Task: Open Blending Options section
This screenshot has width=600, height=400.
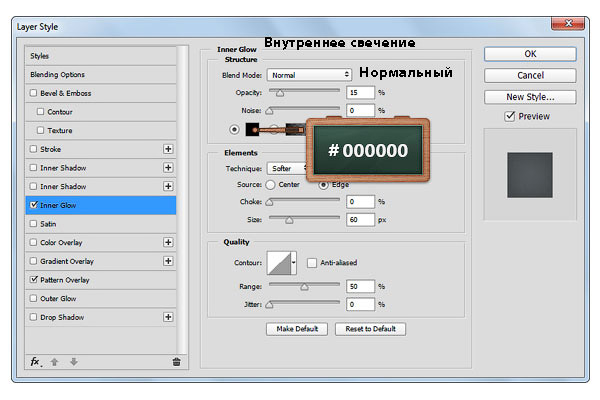Action: click(101, 75)
